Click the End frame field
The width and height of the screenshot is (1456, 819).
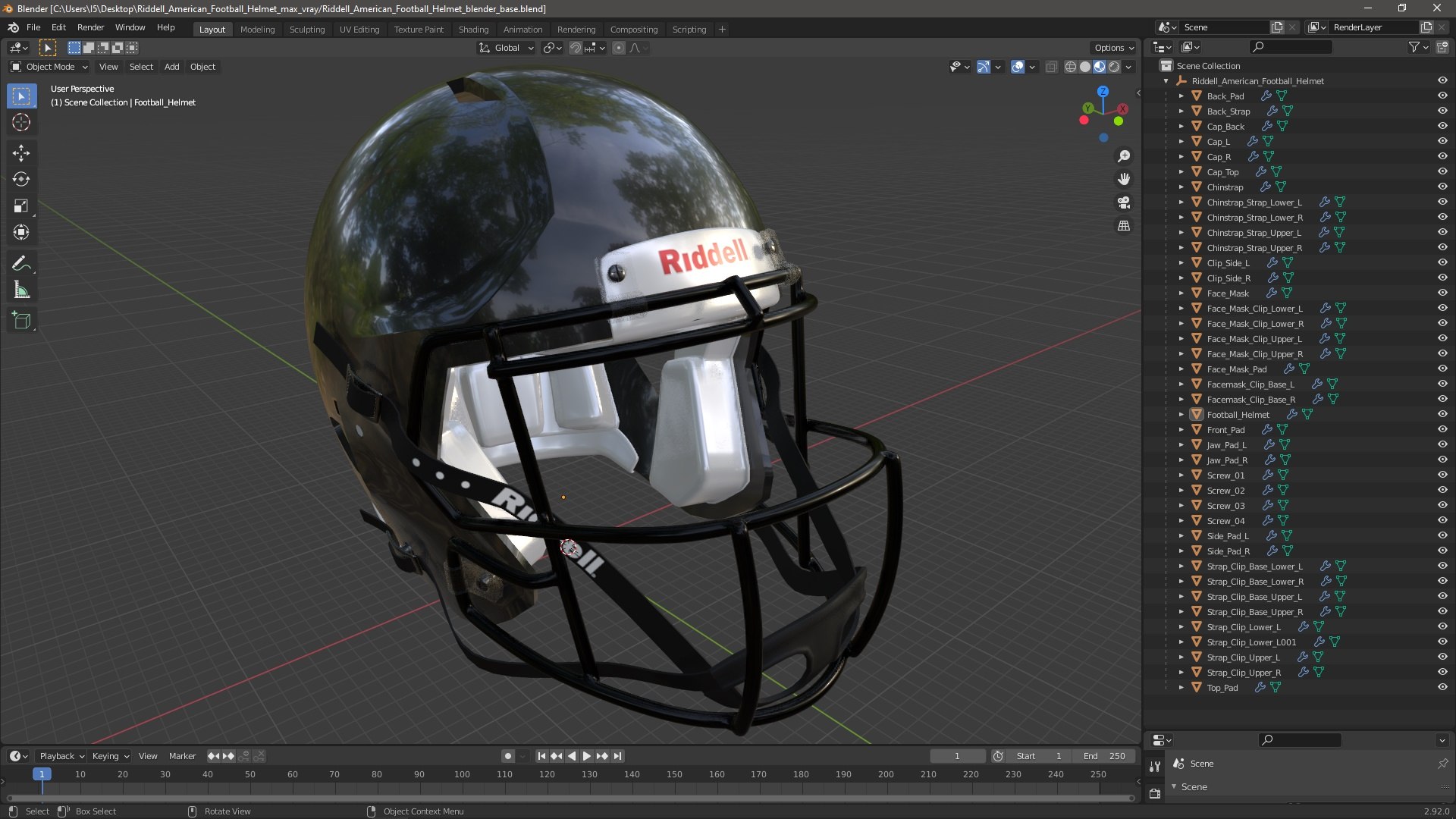click(x=1104, y=756)
